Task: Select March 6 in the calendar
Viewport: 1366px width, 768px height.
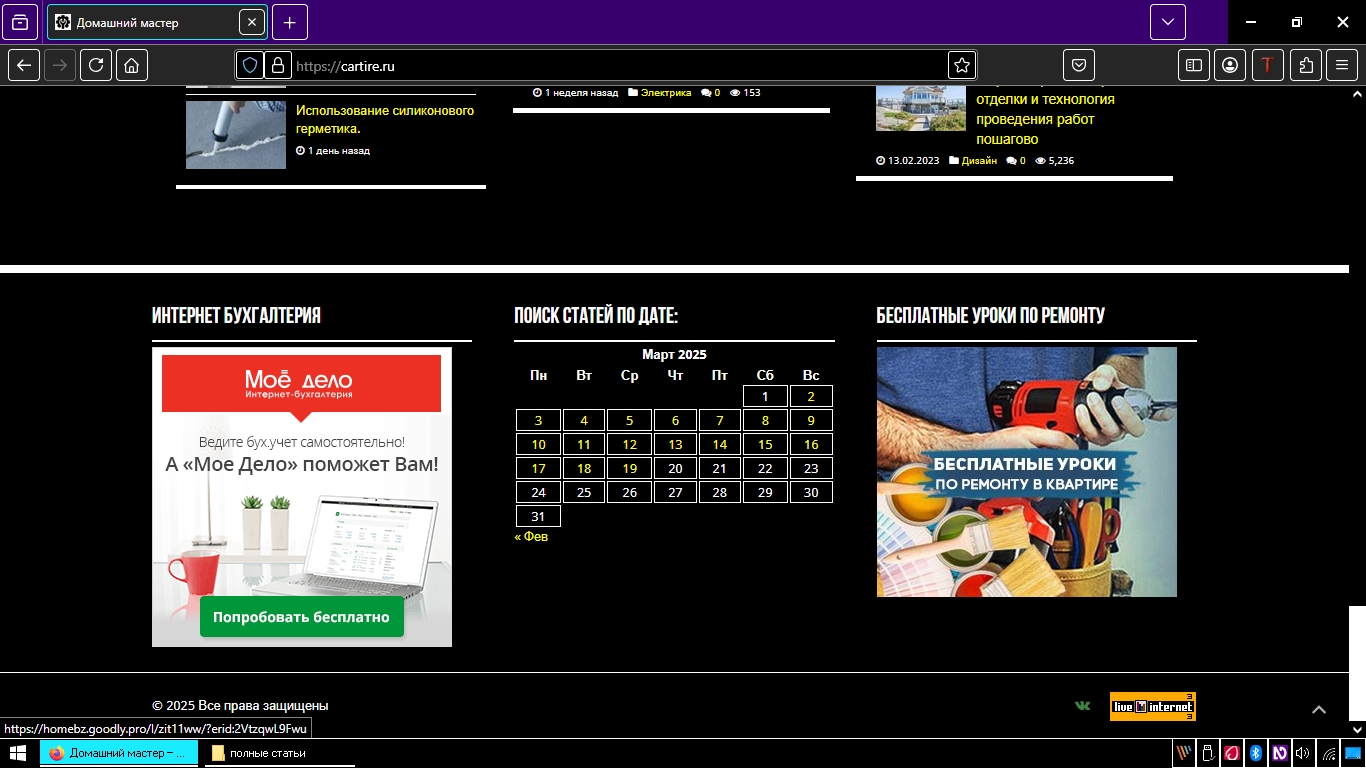Action: pos(675,420)
